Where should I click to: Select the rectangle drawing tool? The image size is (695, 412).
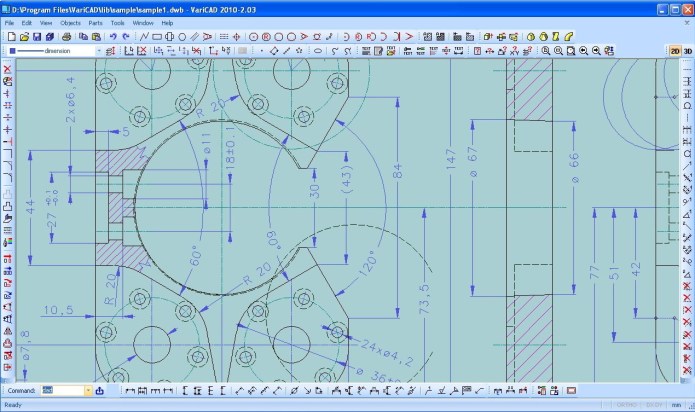[x=157, y=37]
